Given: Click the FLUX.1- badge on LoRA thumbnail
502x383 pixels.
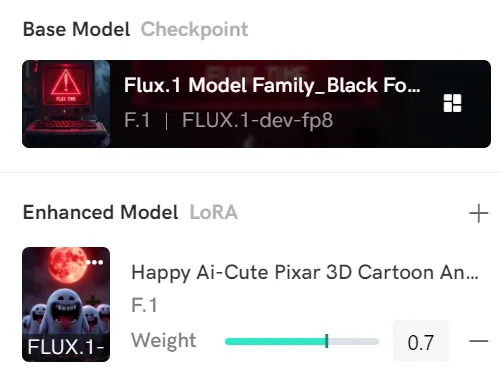Looking at the screenshot, I should coord(66,347).
